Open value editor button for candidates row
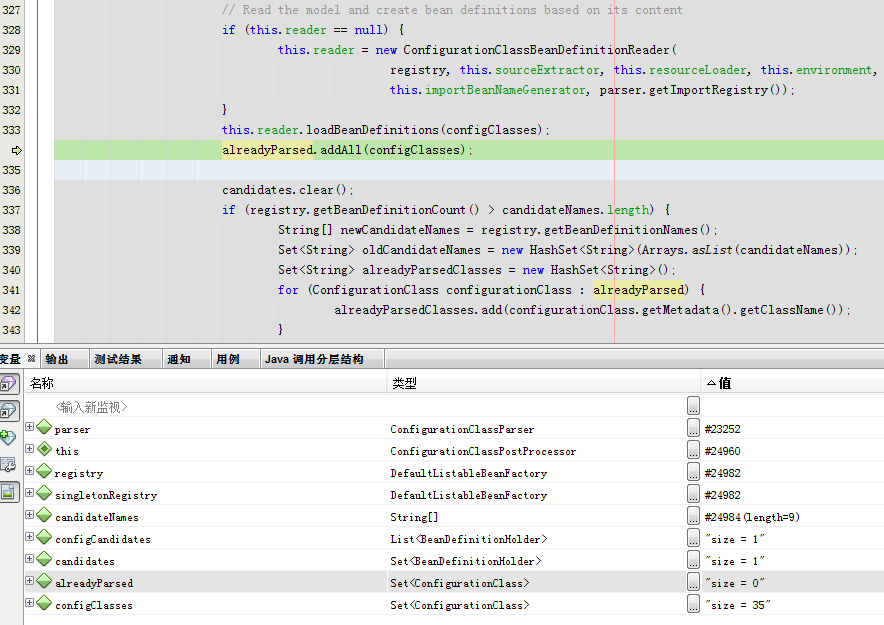The image size is (884, 625). click(693, 559)
